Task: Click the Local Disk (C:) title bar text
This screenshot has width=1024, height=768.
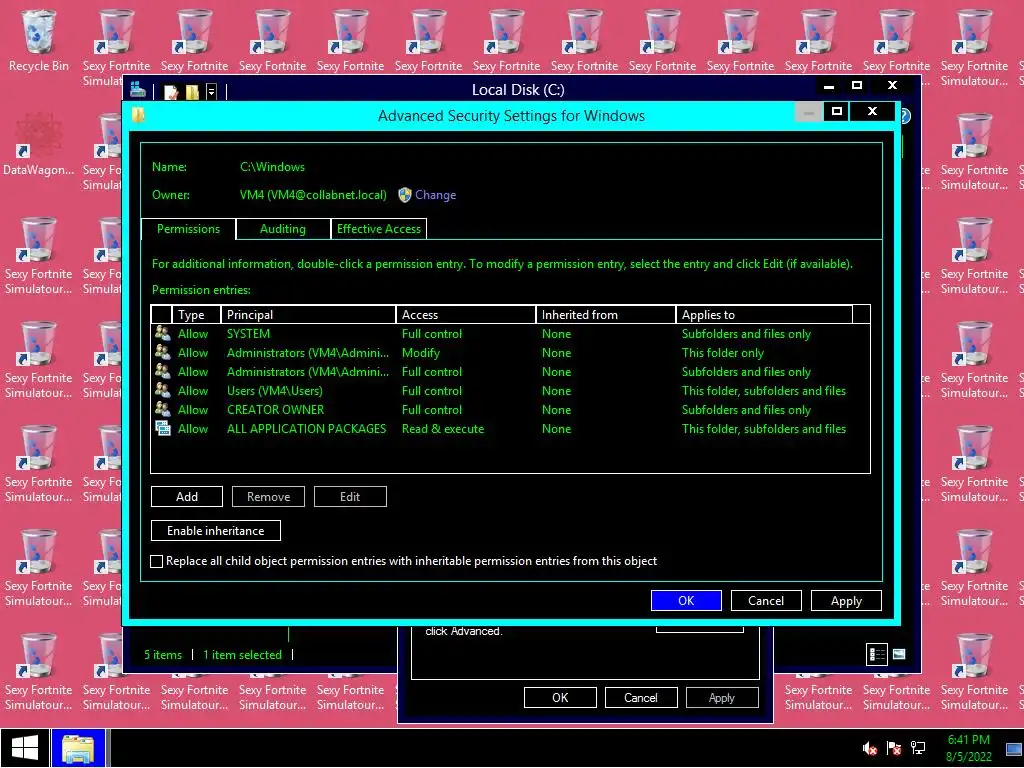Action: [x=518, y=89]
